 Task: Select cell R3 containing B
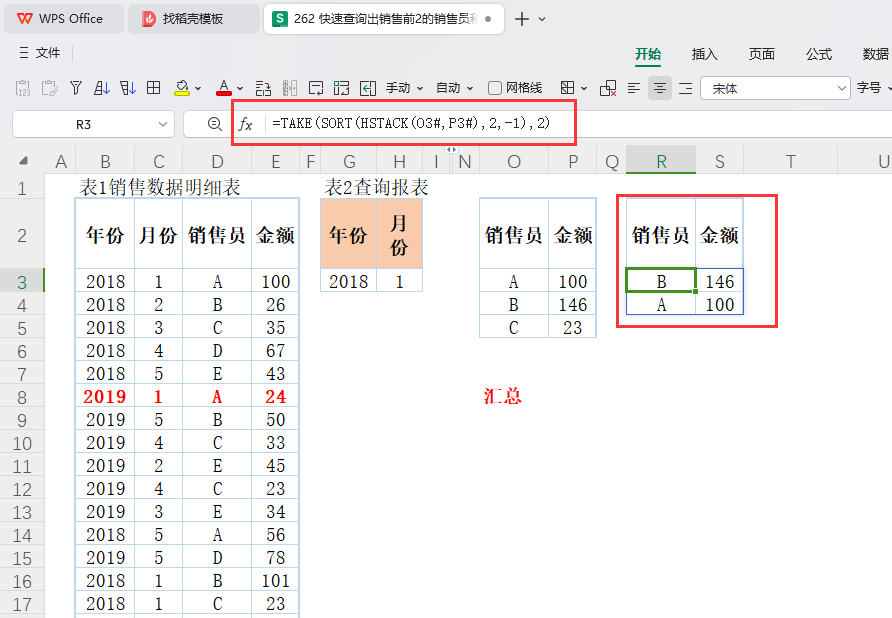coord(661,281)
